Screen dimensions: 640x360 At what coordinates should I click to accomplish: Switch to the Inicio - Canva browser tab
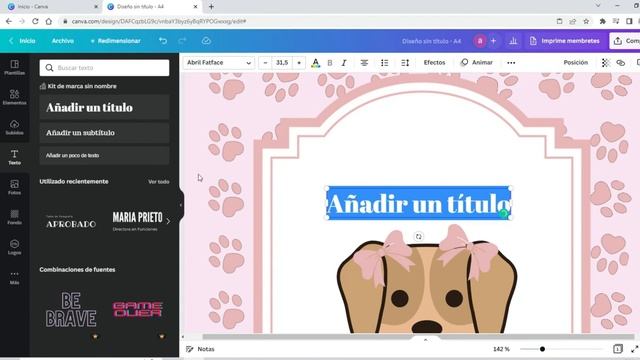click(x=51, y=7)
